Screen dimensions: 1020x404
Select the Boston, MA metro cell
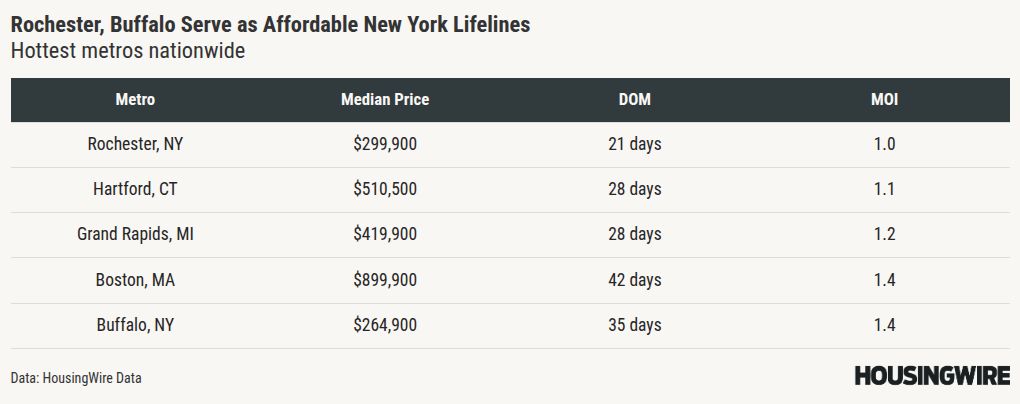135,280
